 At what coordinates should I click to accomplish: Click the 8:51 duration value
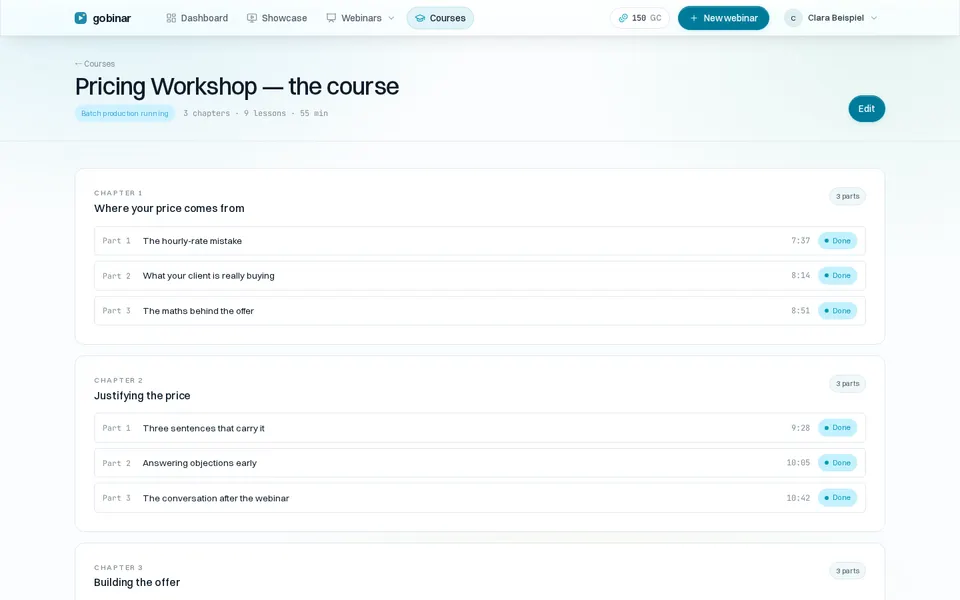[800, 310]
